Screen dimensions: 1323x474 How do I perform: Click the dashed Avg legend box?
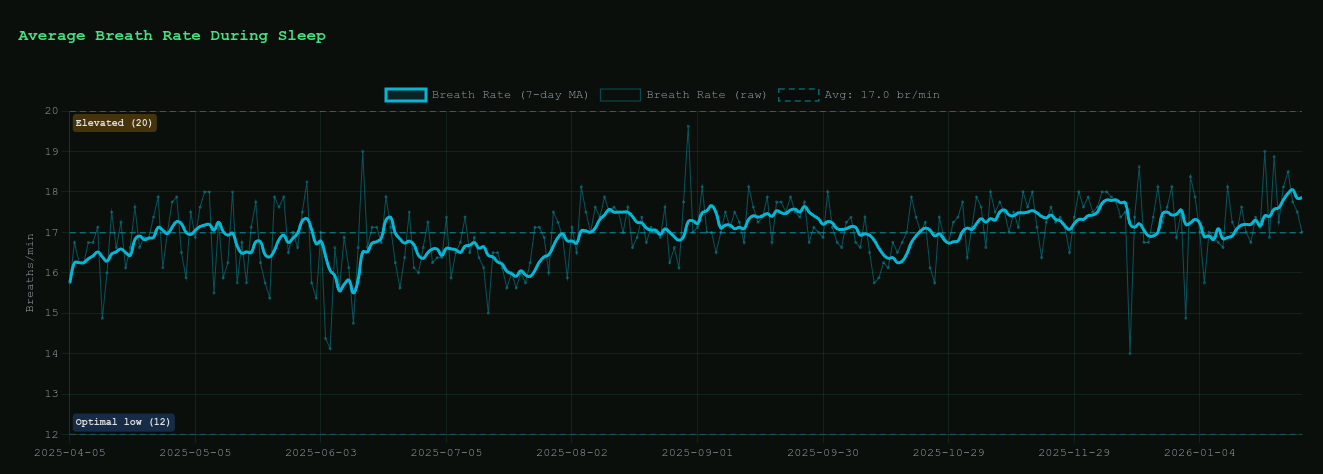798,95
